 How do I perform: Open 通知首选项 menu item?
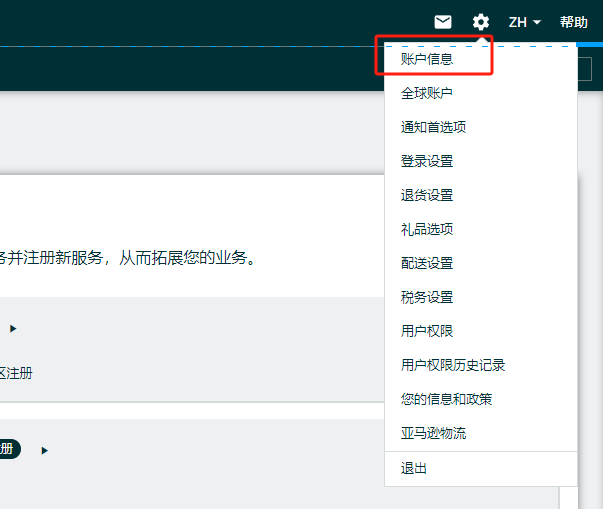click(x=433, y=127)
